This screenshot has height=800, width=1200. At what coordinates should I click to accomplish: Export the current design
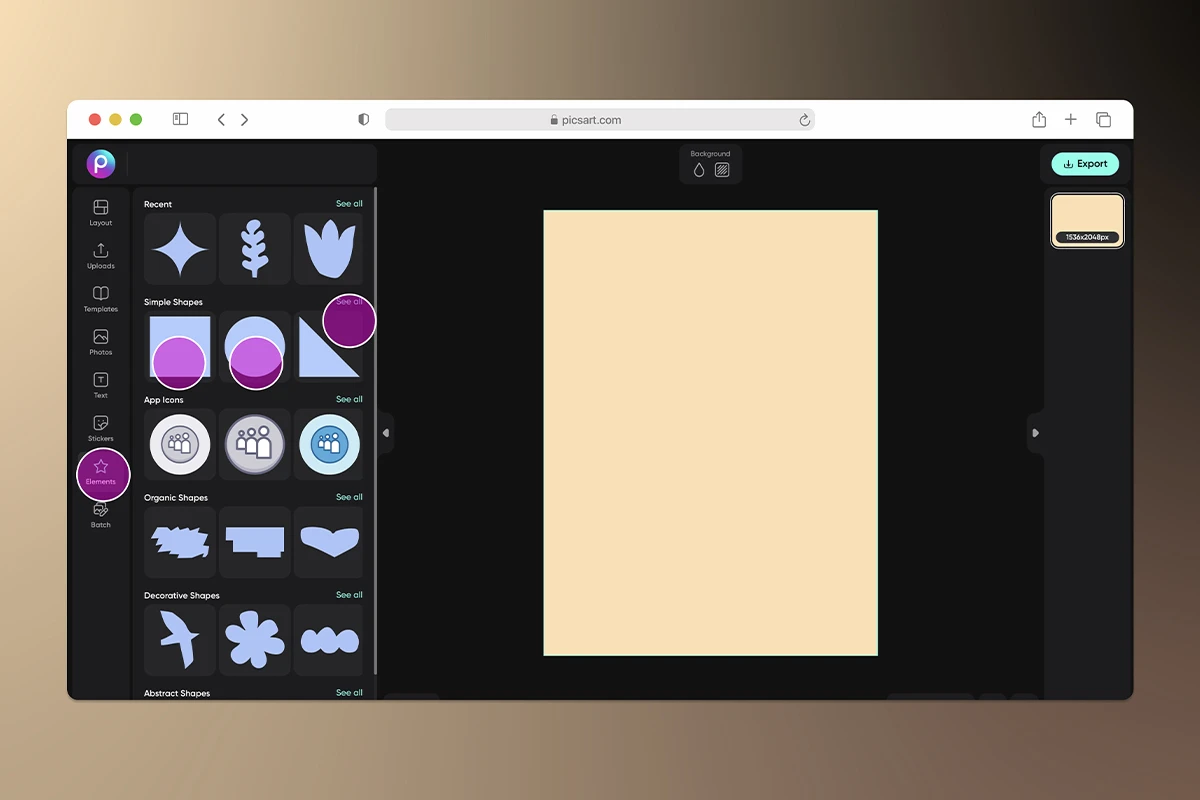[1085, 163]
